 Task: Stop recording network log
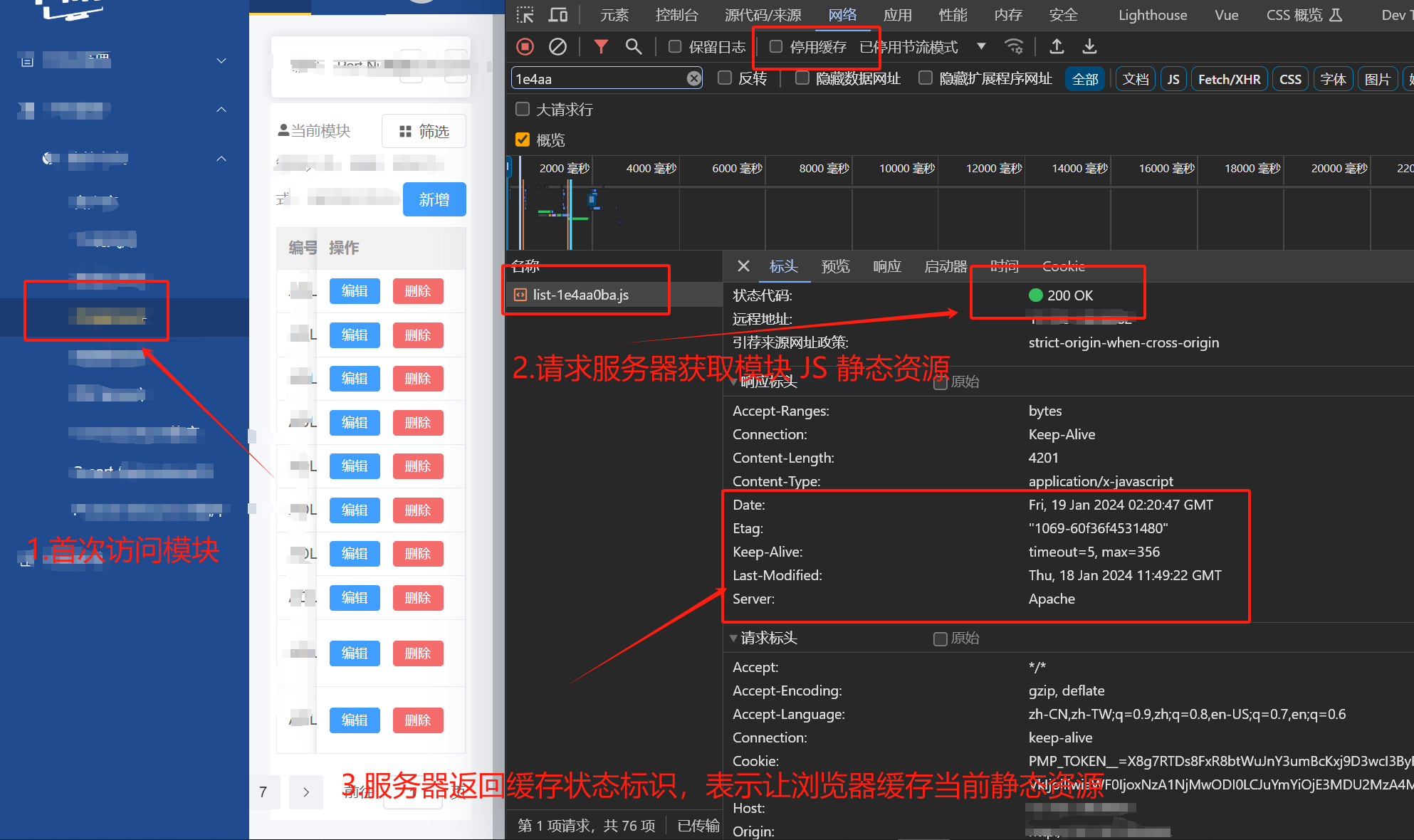coord(525,47)
